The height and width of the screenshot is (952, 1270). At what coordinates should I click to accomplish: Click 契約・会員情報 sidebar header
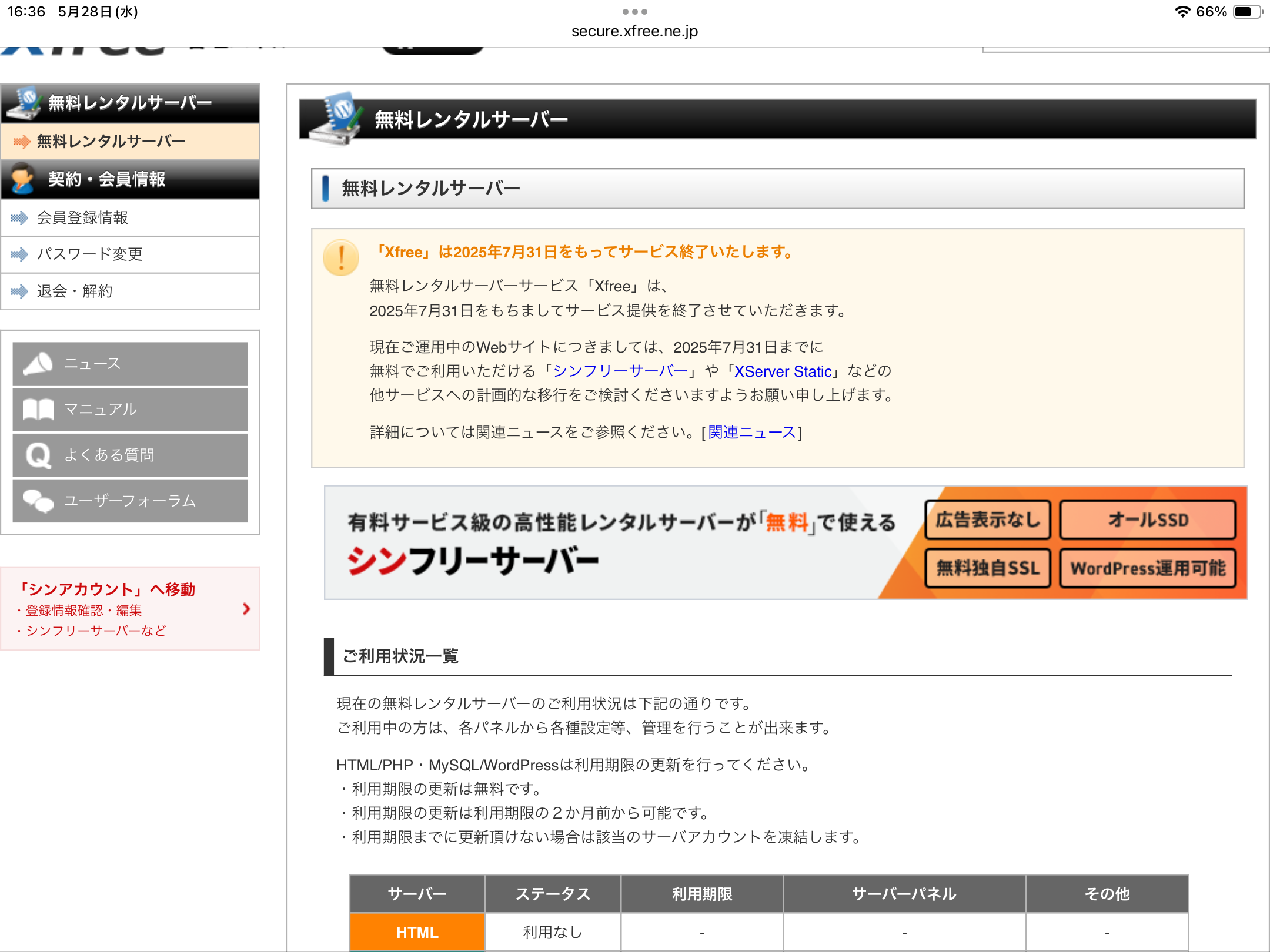point(130,179)
